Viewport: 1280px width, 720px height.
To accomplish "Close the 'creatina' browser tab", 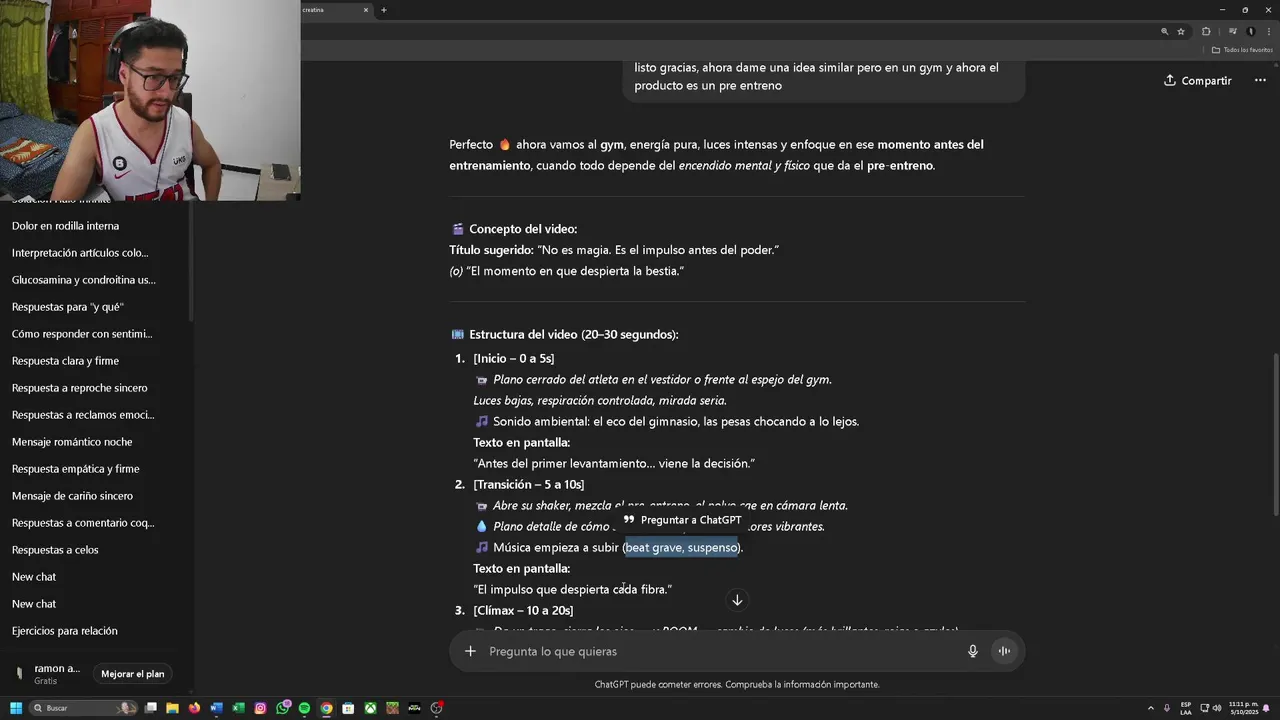I will (365, 10).
